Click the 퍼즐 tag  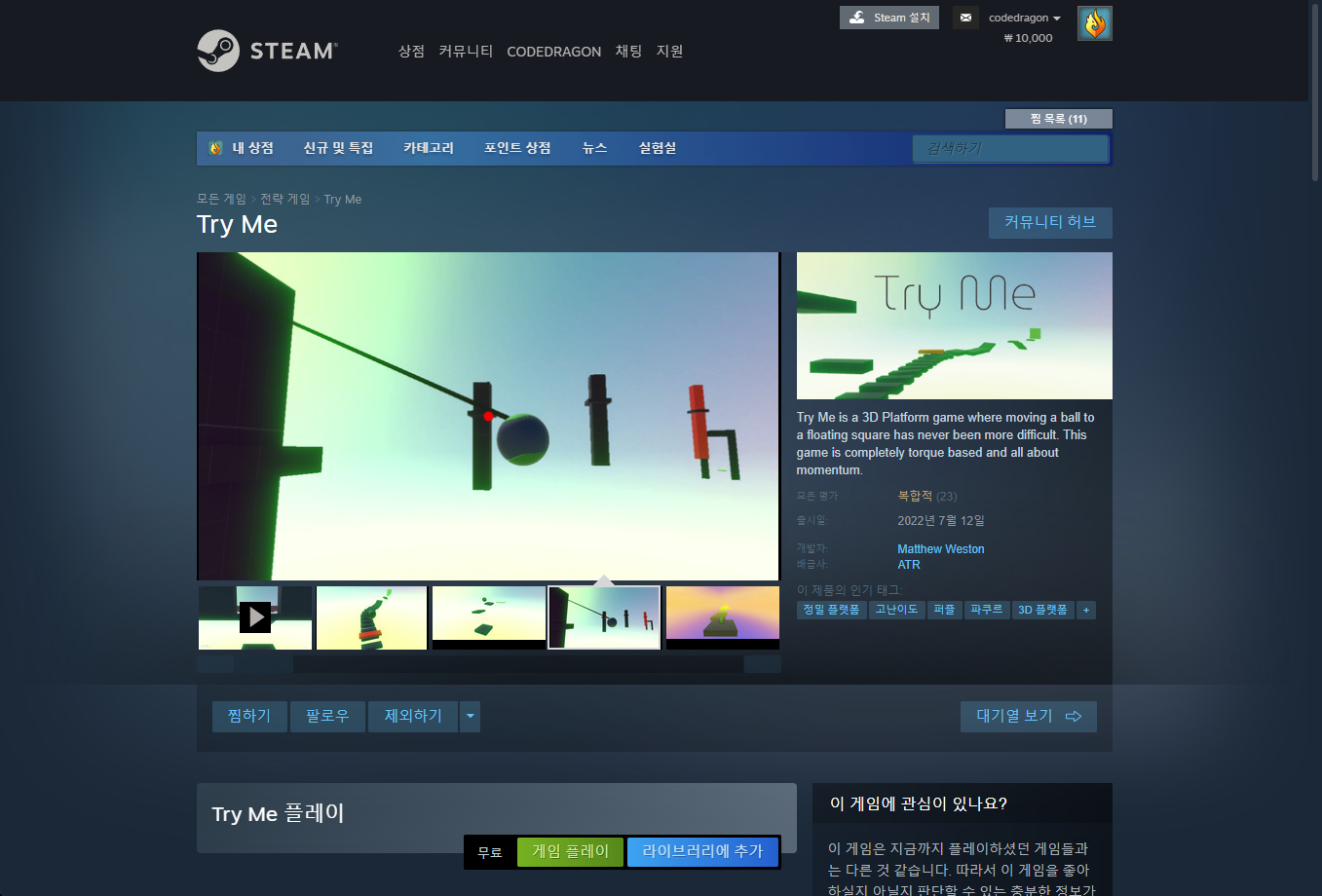click(944, 610)
